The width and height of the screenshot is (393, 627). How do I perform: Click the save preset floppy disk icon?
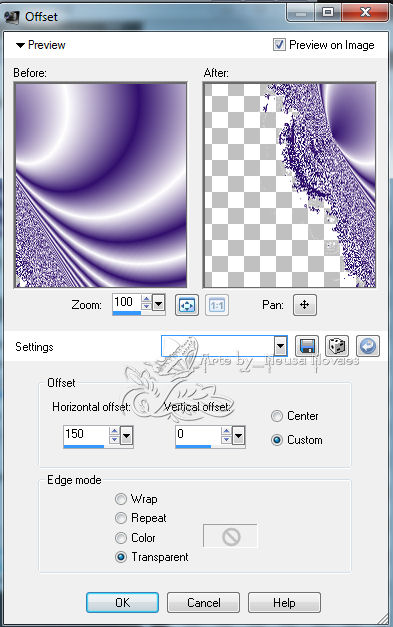(x=307, y=346)
